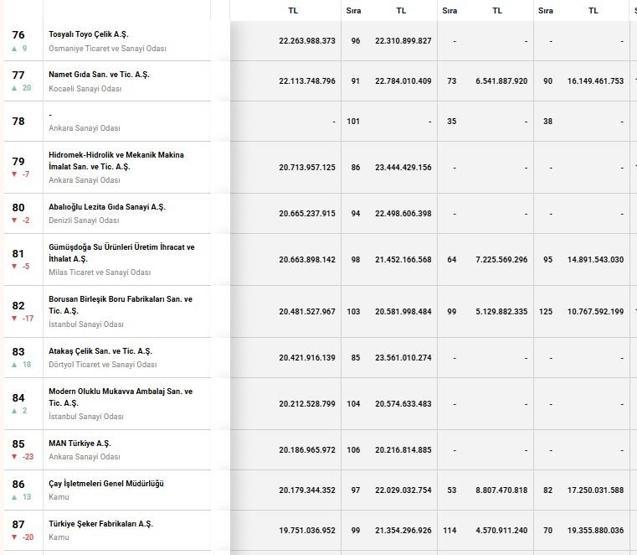Click the green up arrow under rank 76
This screenshot has height=555, width=637.
[x=14, y=48]
